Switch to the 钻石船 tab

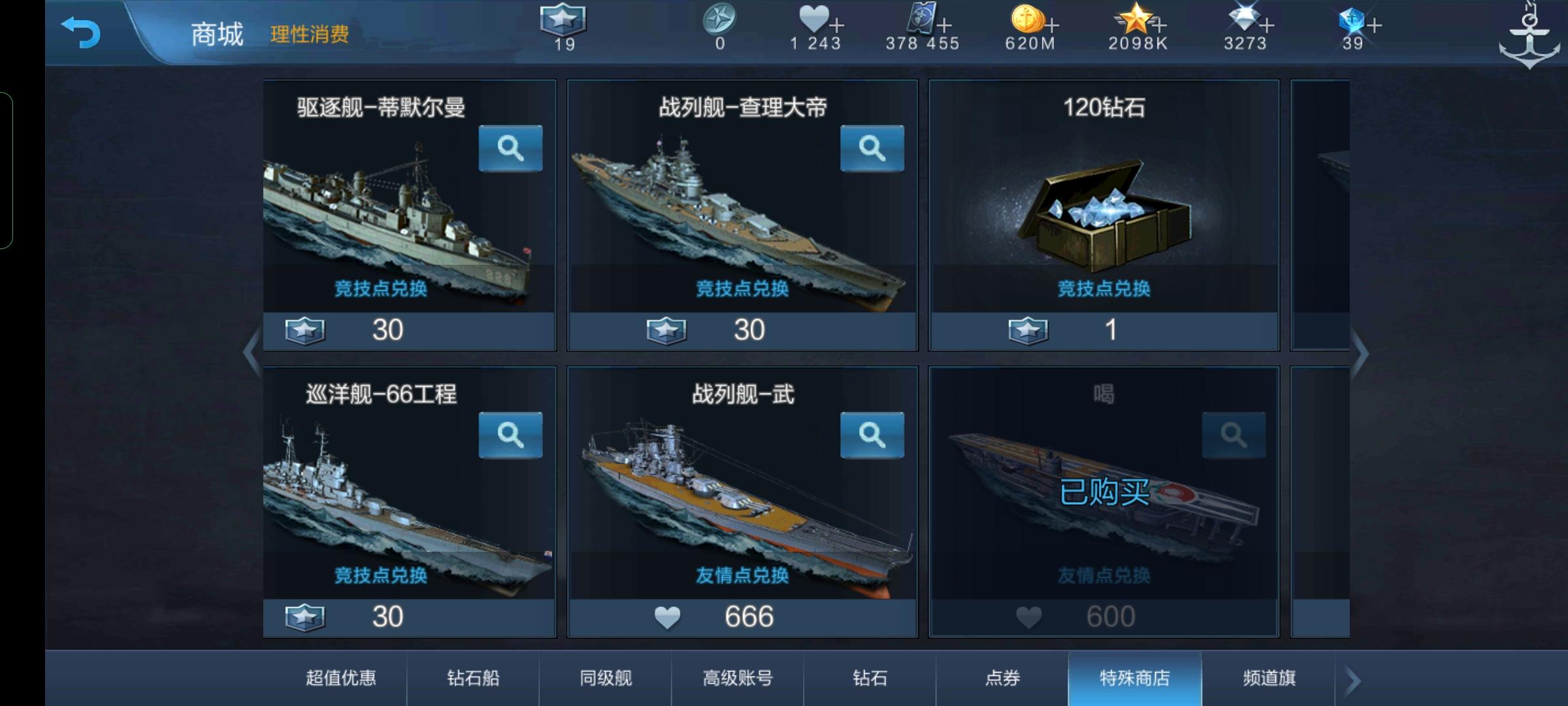pos(473,678)
